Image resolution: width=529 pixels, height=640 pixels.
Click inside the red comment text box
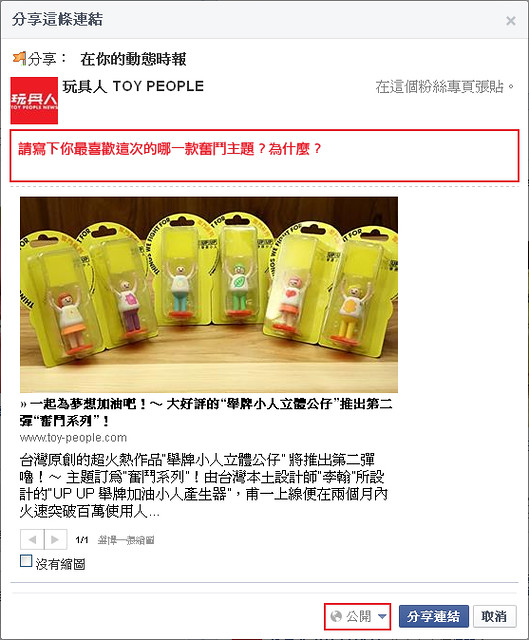click(264, 156)
